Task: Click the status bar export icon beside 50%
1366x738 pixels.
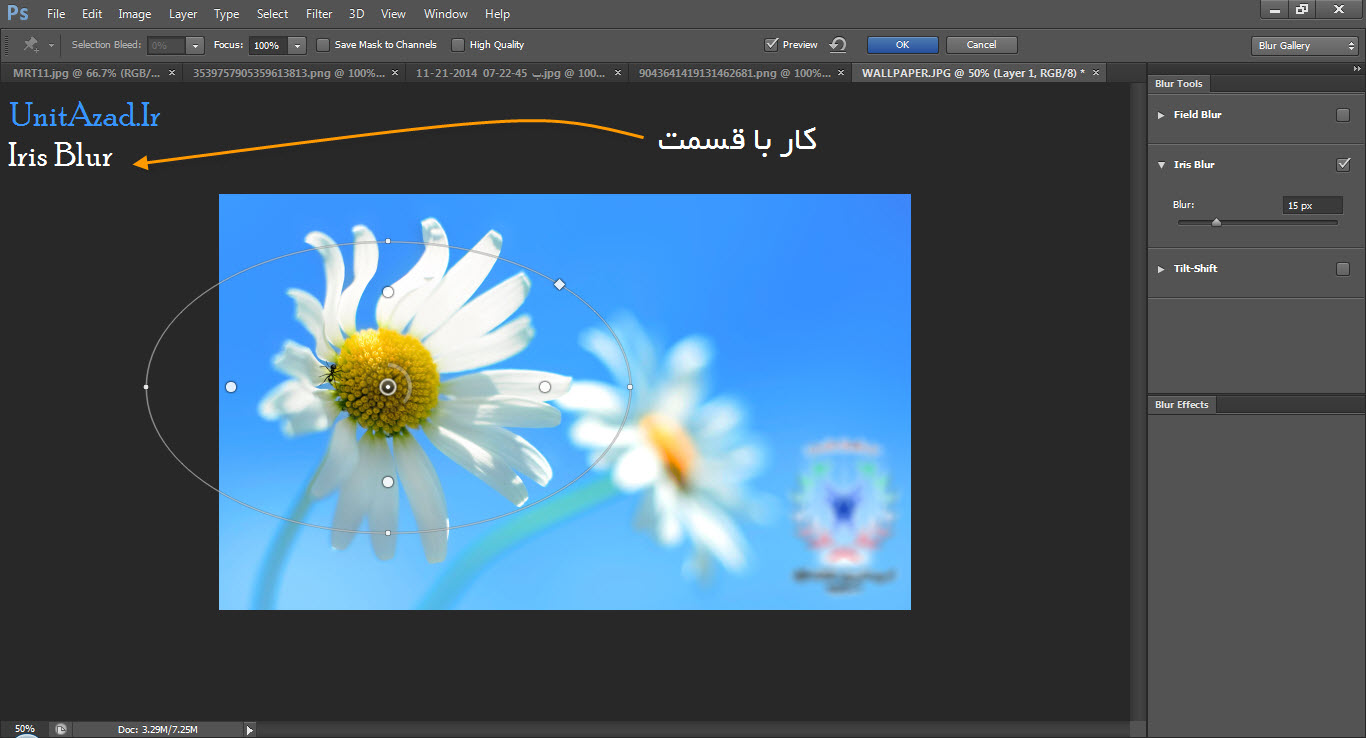Action: pos(61,730)
